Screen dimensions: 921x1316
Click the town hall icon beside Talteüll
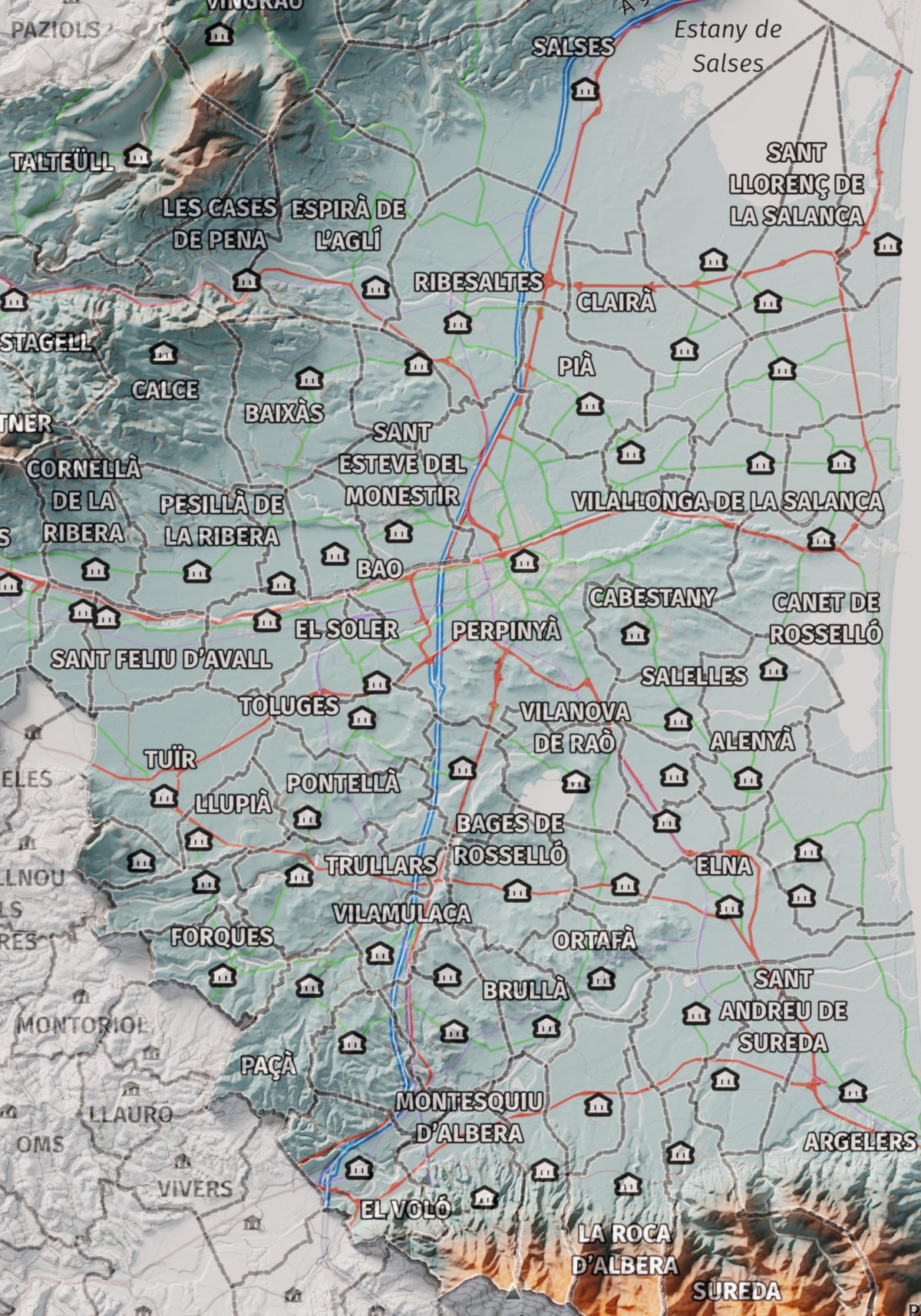138,157
